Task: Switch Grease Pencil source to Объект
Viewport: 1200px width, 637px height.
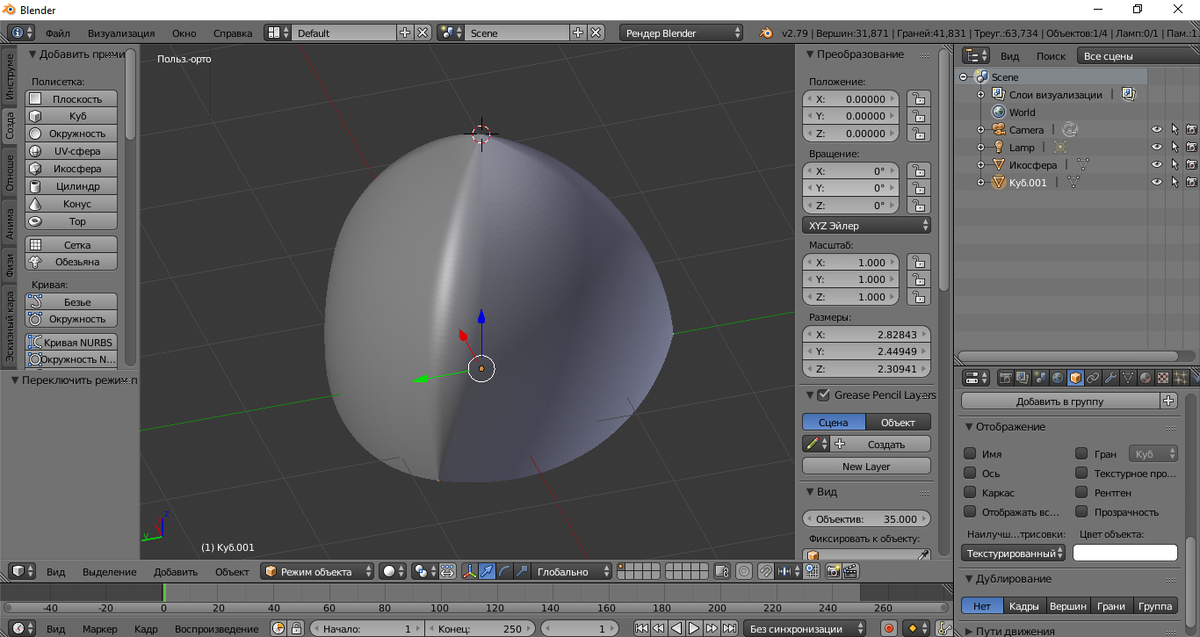Action: 898,422
